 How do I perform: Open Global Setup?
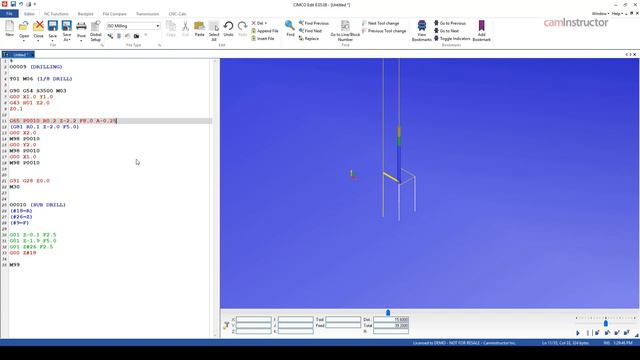click(x=96, y=31)
